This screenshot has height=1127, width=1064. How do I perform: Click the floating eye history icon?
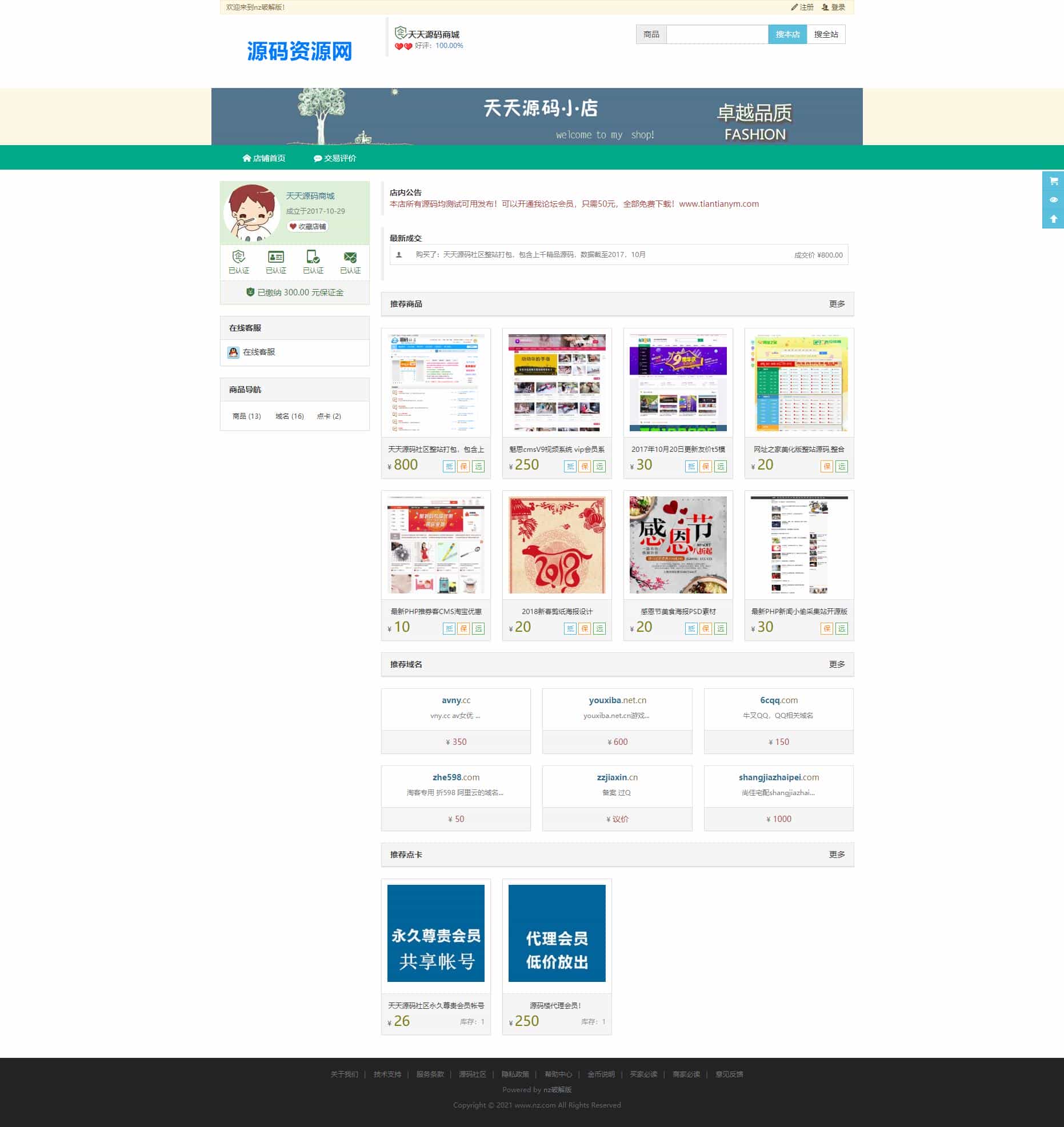[1053, 200]
